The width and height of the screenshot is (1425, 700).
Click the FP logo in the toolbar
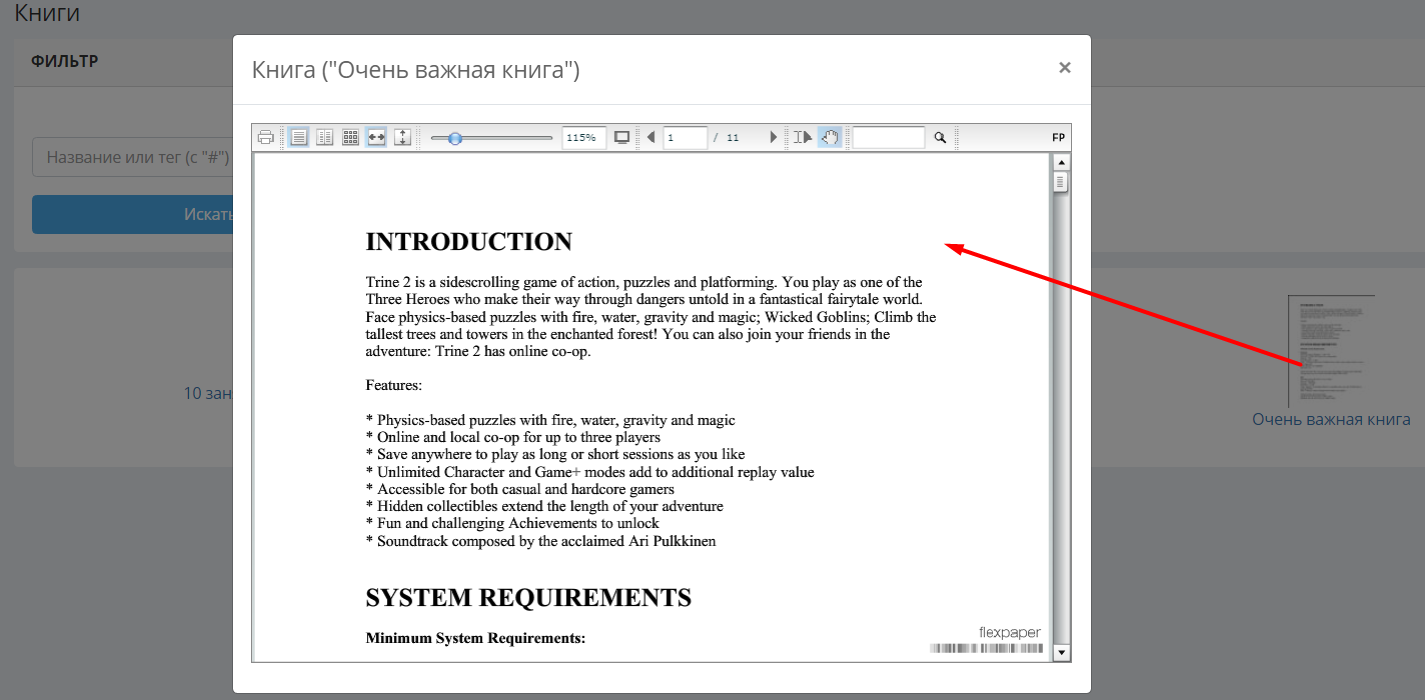(x=1058, y=138)
